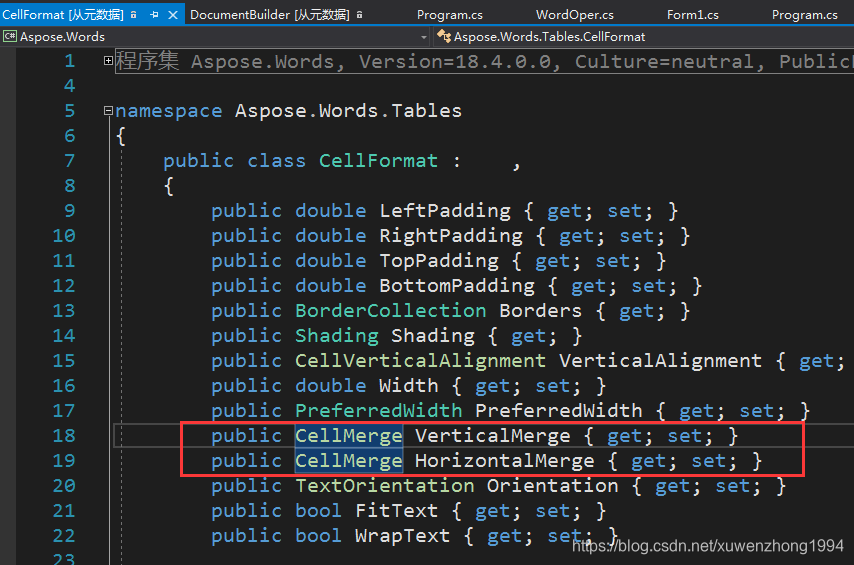The height and width of the screenshot is (565, 854).
Task: Open the Form1.cs tab
Action: tap(692, 15)
